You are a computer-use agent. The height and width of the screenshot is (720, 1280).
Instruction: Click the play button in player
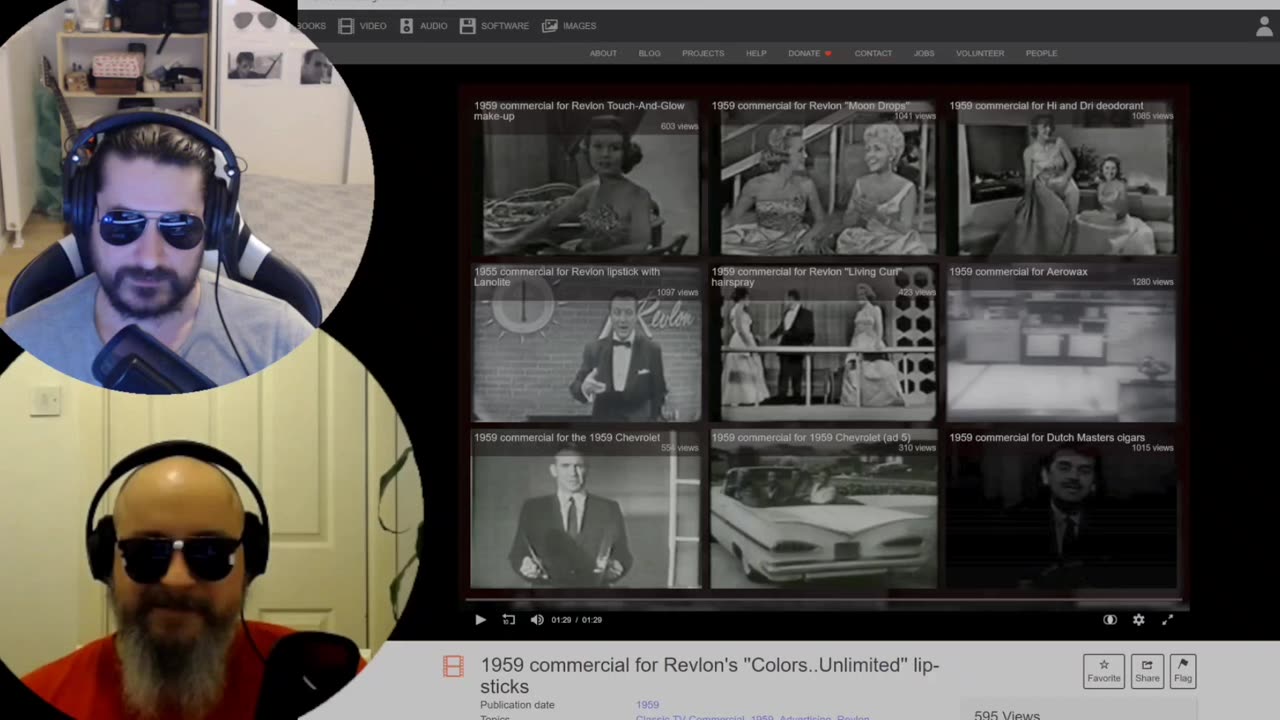pyautogui.click(x=480, y=620)
